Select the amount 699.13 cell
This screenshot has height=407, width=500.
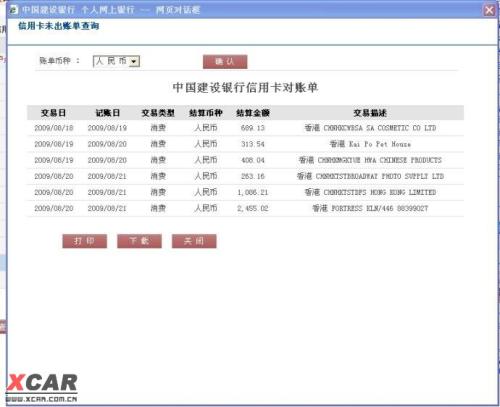[x=253, y=128]
